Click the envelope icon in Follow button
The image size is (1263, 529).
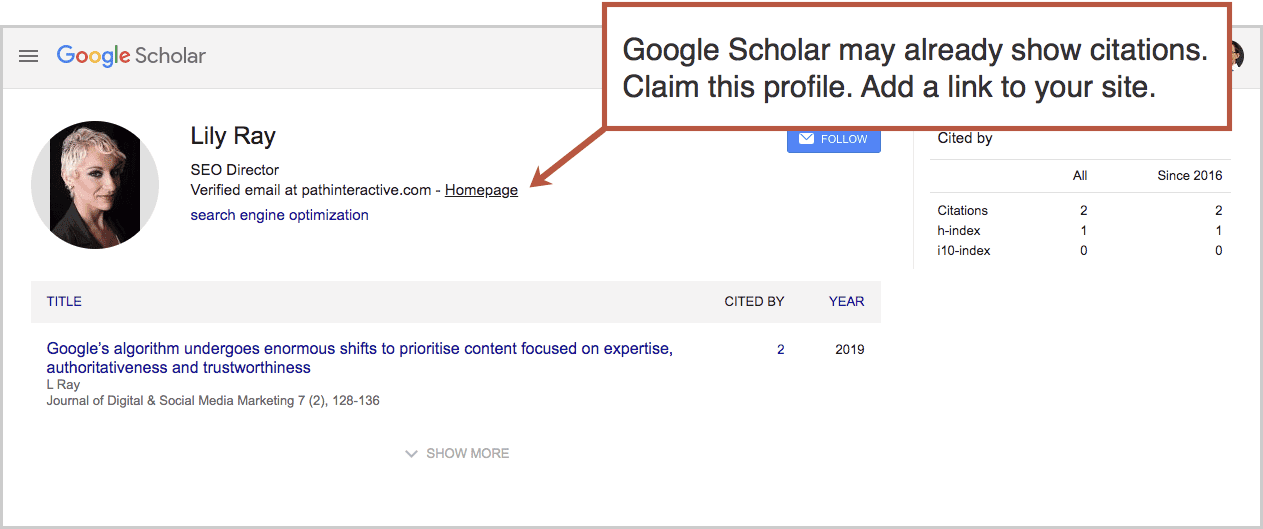(x=806, y=139)
